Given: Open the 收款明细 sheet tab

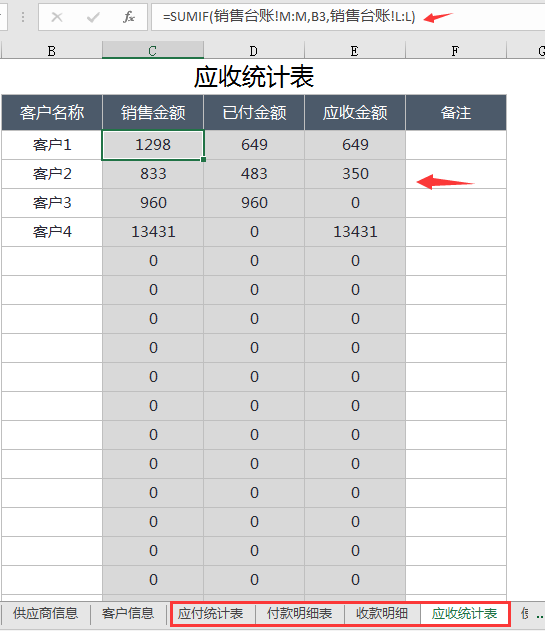Looking at the screenshot, I should 382,614.
